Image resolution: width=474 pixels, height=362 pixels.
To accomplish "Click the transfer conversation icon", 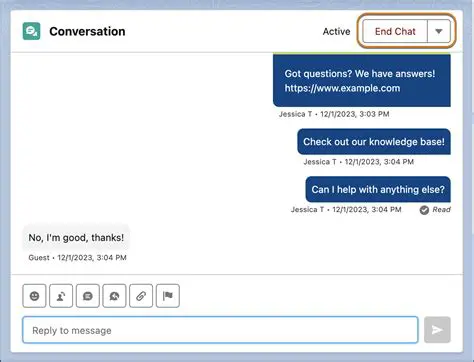I will coord(61,296).
